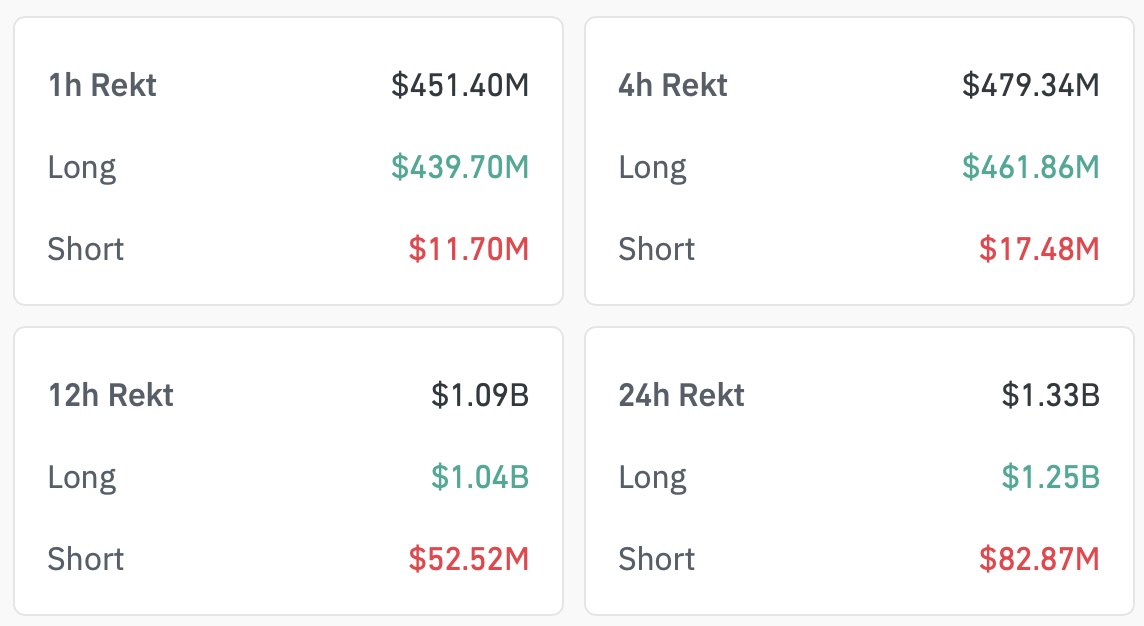Click the Long label in 12h card
The image size is (1144, 626).
[82, 479]
